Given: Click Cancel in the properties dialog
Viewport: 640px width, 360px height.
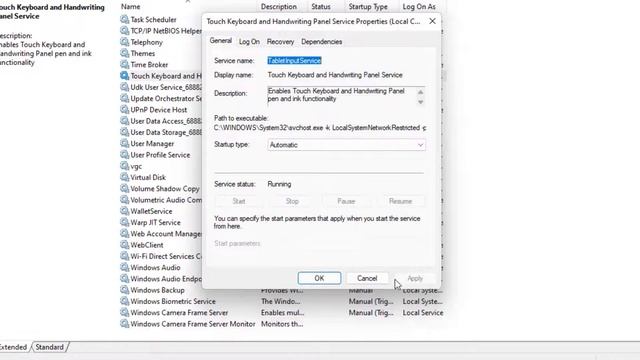Looking at the screenshot, I should pyautogui.click(x=367, y=278).
